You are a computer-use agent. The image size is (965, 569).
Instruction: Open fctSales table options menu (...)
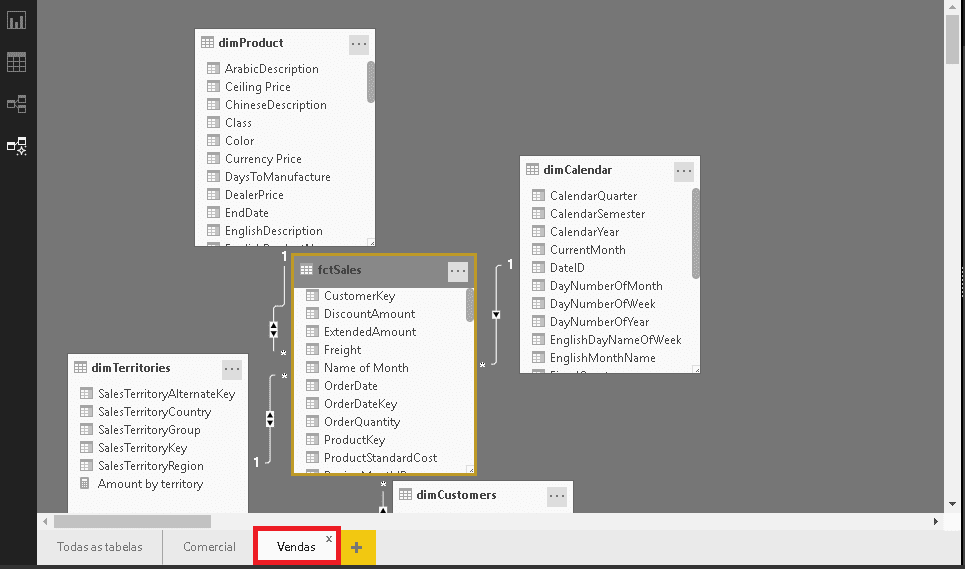click(x=458, y=271)
